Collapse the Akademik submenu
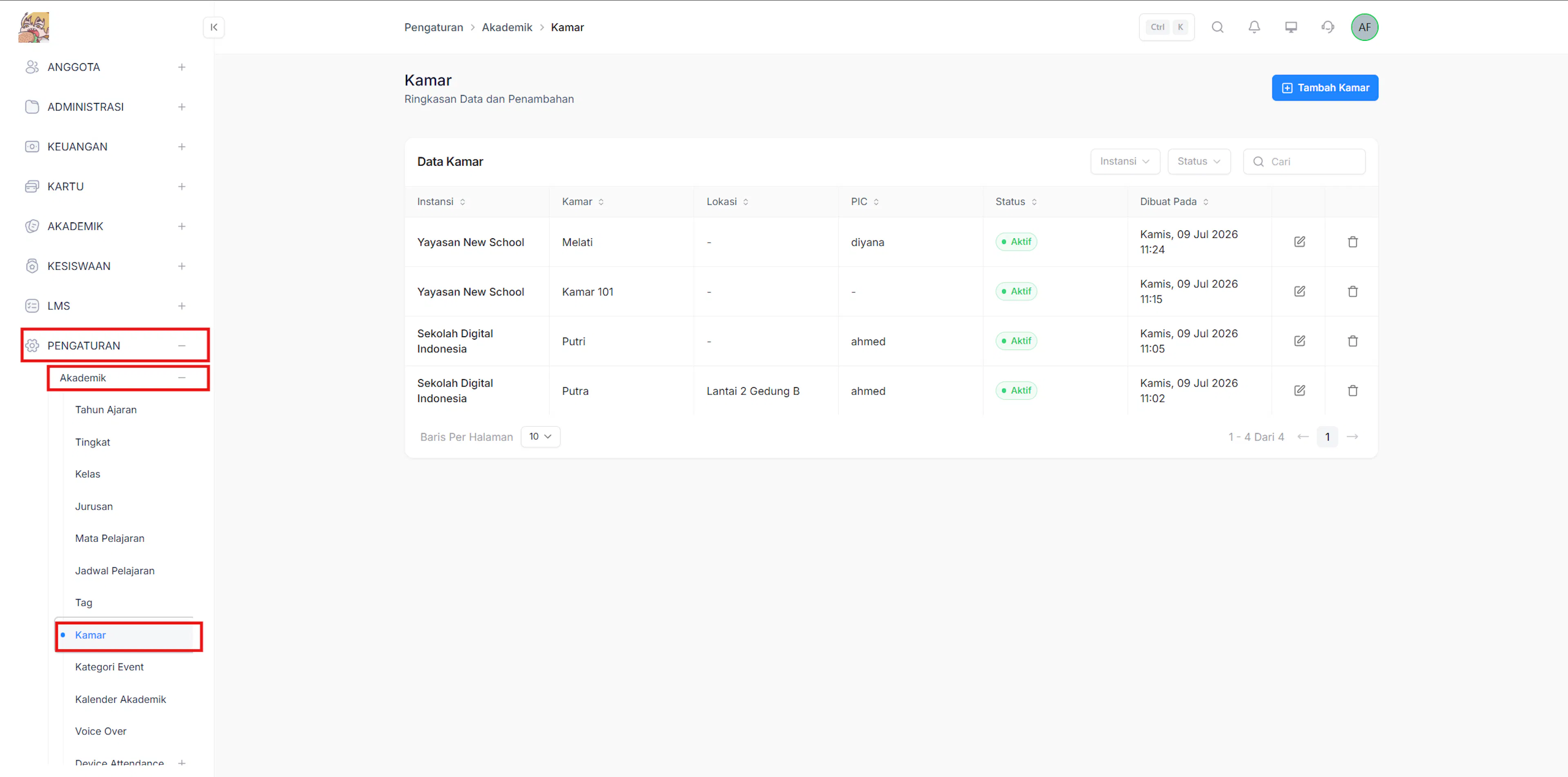The height and width of the screenshot is (777, 1568). [181, 378]
